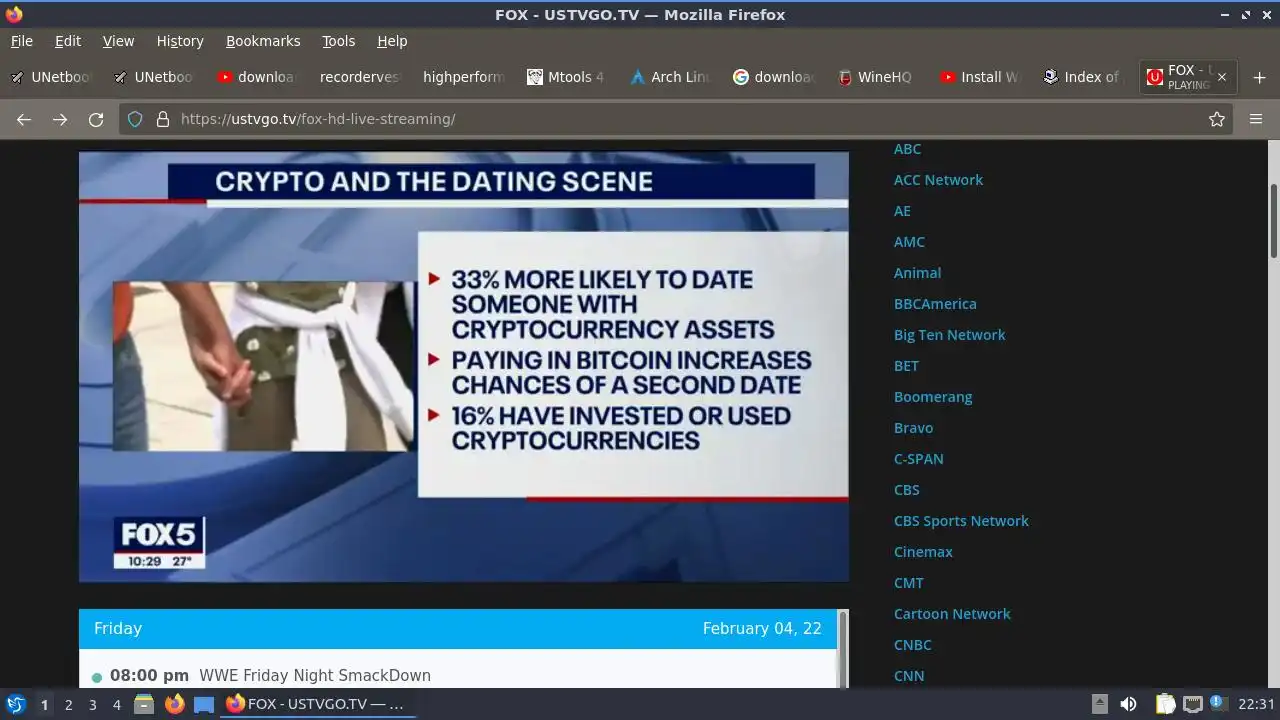Click the taskbar clock showing 22:31
The image size is (1280, 720).
point(1256,704)
